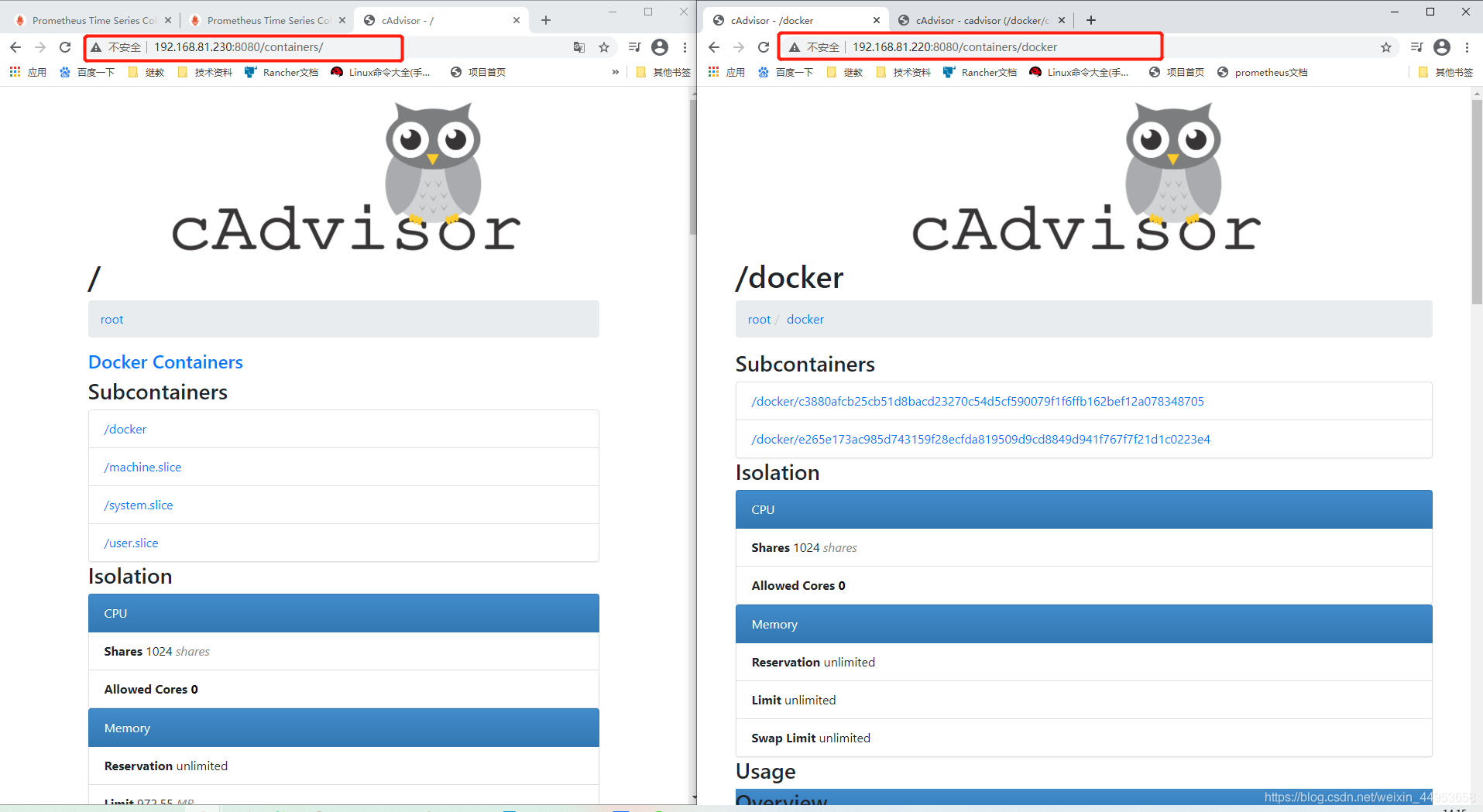Click forward arrow in right browser window

739,47
